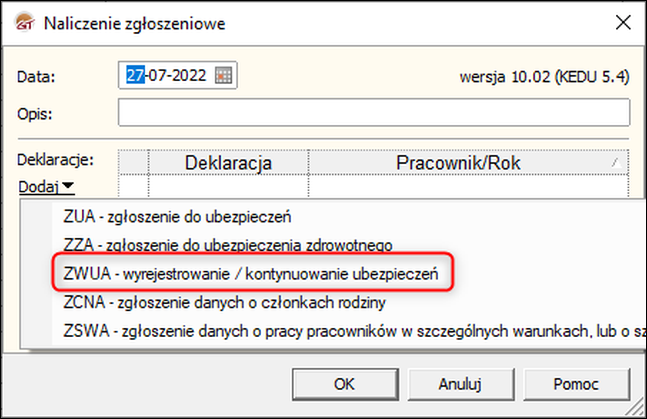Viewport: 647px width, 419px height.
Task: Click into the Opis text field
Action: click(x=374, y=112)
